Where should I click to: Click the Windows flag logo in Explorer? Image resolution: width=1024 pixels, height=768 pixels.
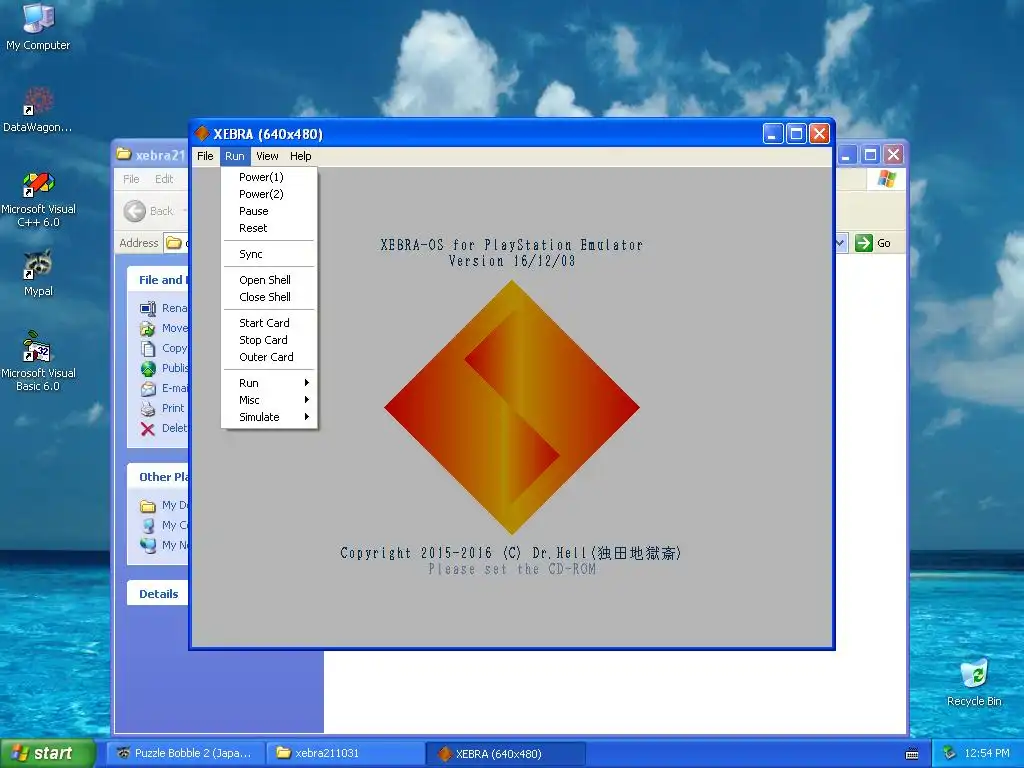click(x=886, y=179)
